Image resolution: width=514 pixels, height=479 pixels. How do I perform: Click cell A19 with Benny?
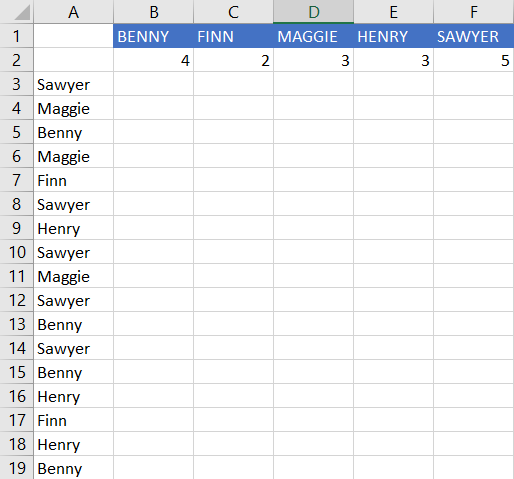click(73, 468)
